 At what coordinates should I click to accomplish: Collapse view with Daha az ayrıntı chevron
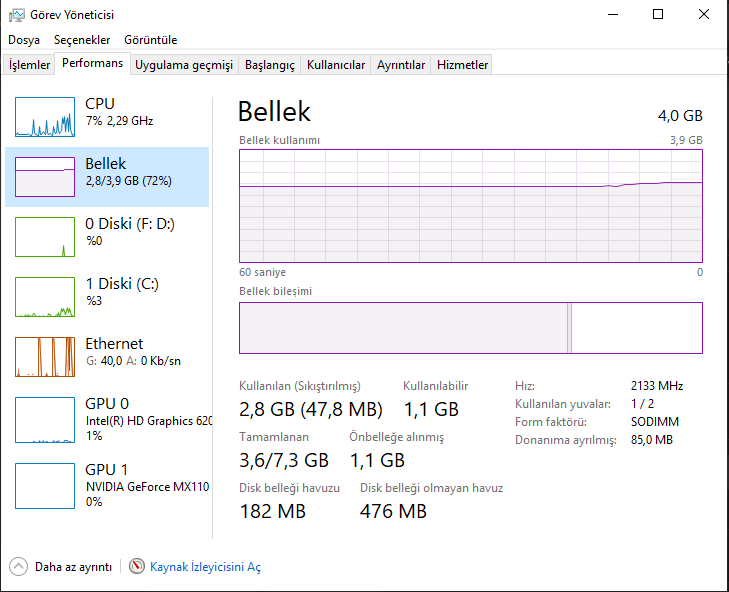19,567
